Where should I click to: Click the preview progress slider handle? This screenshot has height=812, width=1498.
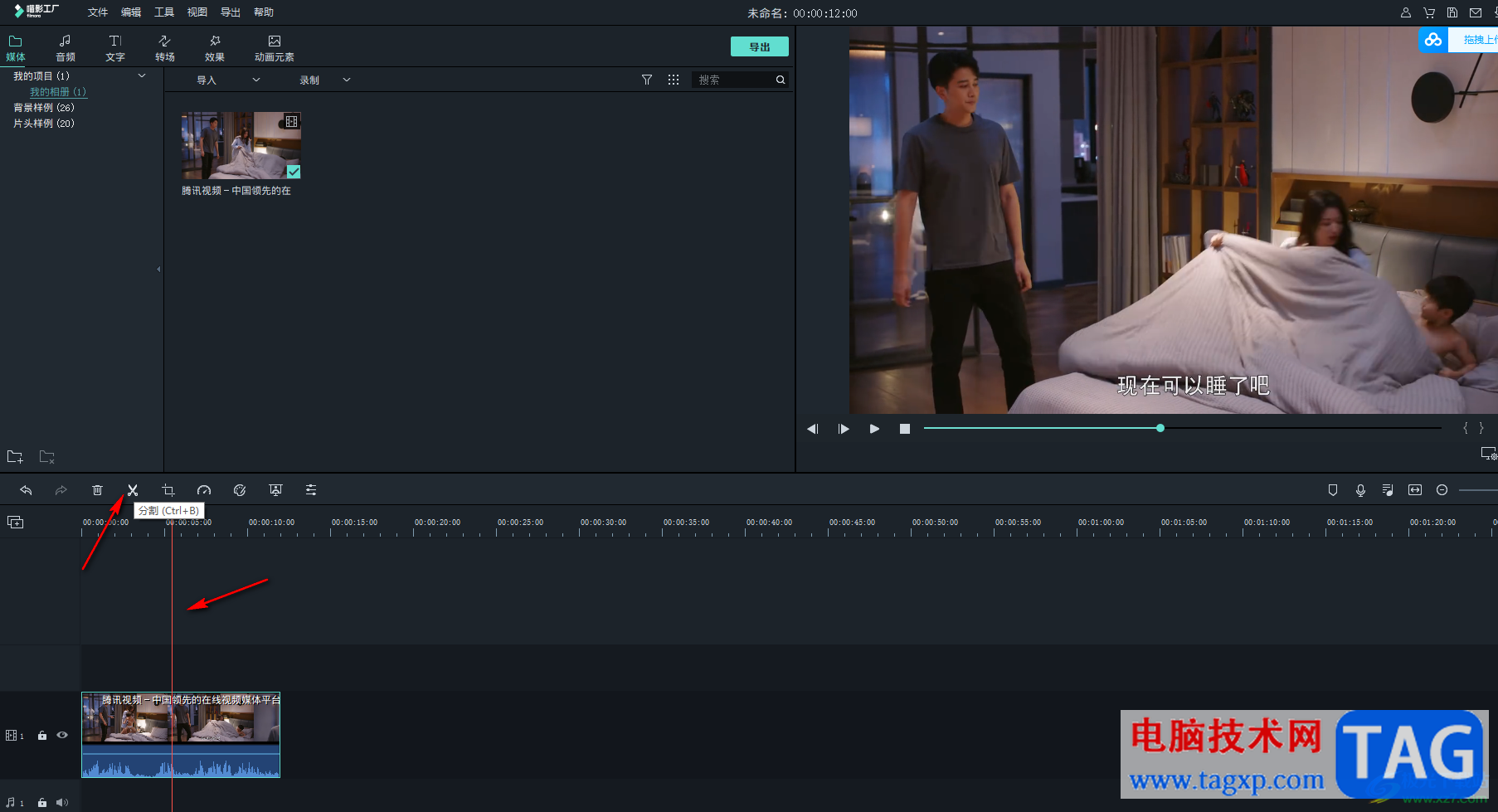click(1160, 428)
